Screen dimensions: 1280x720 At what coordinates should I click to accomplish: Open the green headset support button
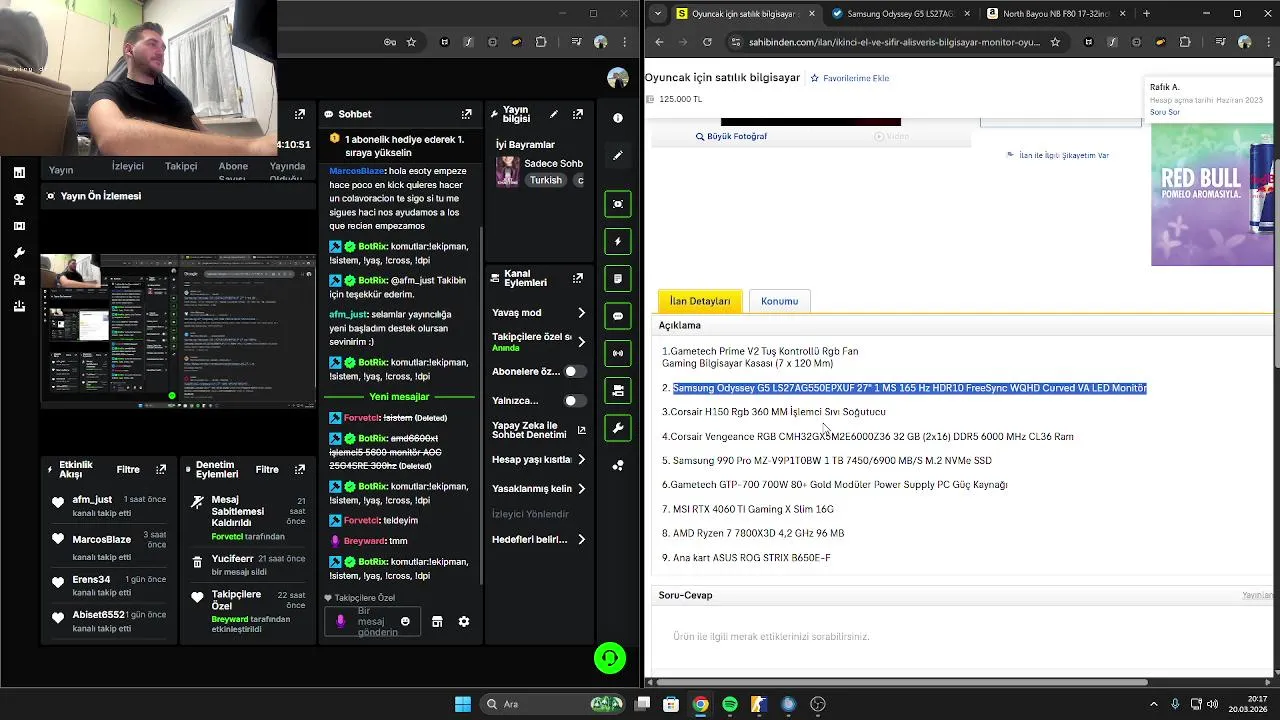point(610,657)
